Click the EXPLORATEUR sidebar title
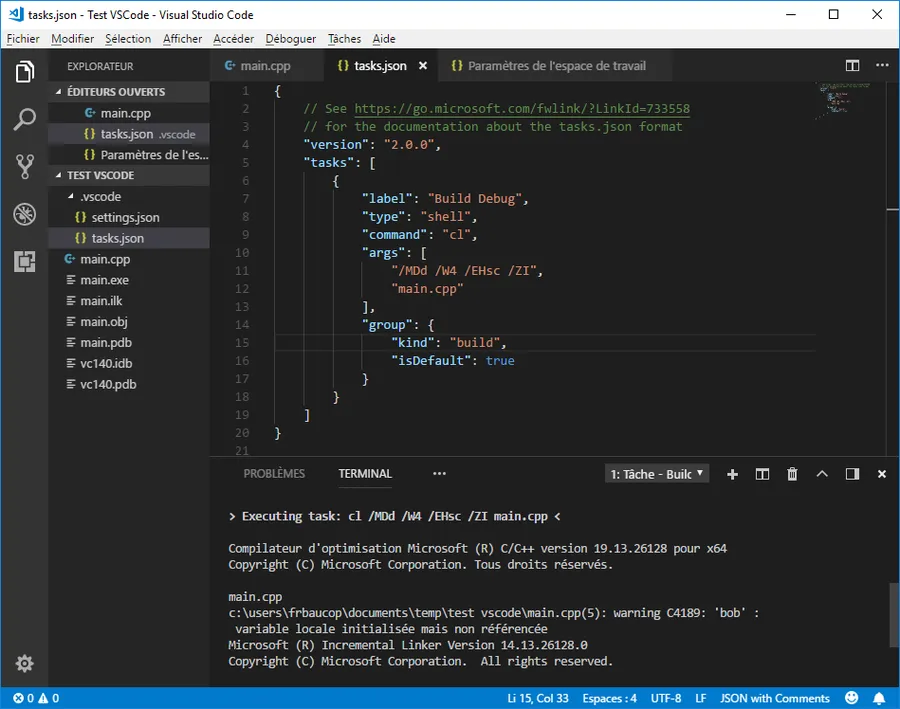900x709 pixels. 100,66
